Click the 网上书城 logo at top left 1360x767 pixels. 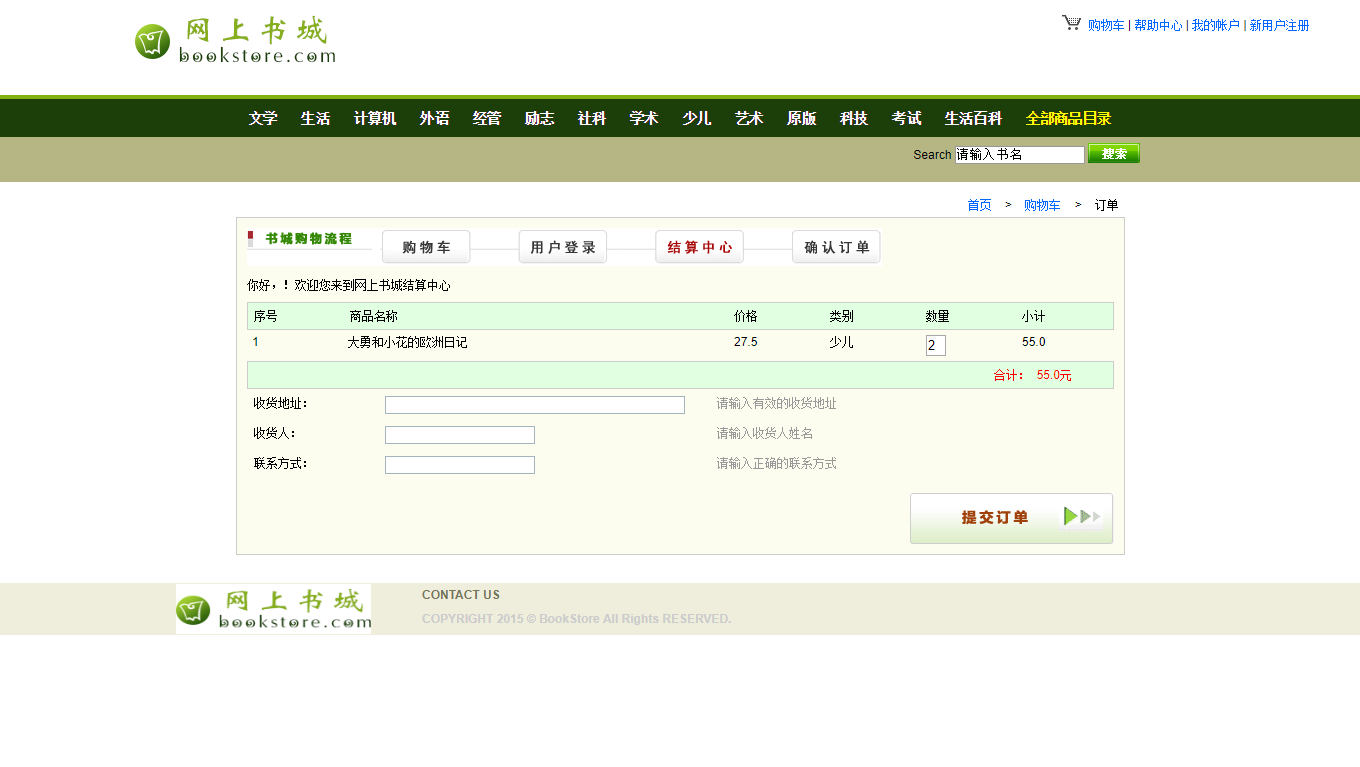coord(235,40)
